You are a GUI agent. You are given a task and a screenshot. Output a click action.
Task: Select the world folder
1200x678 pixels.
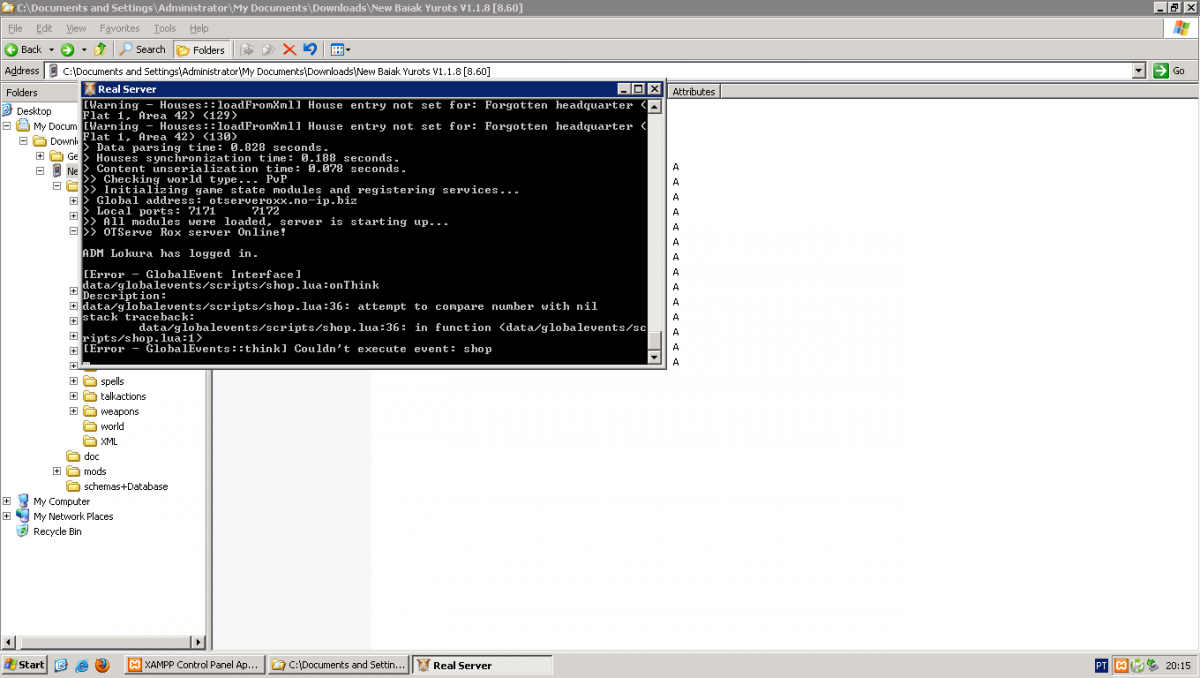112,426
